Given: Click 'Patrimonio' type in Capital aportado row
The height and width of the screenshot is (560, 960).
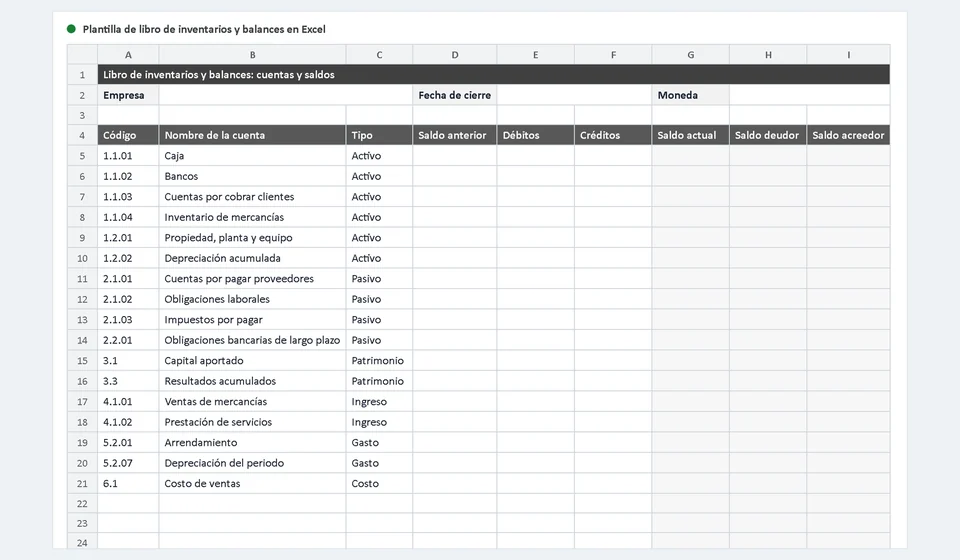Looking at the screenshot, I should (379, 361).
